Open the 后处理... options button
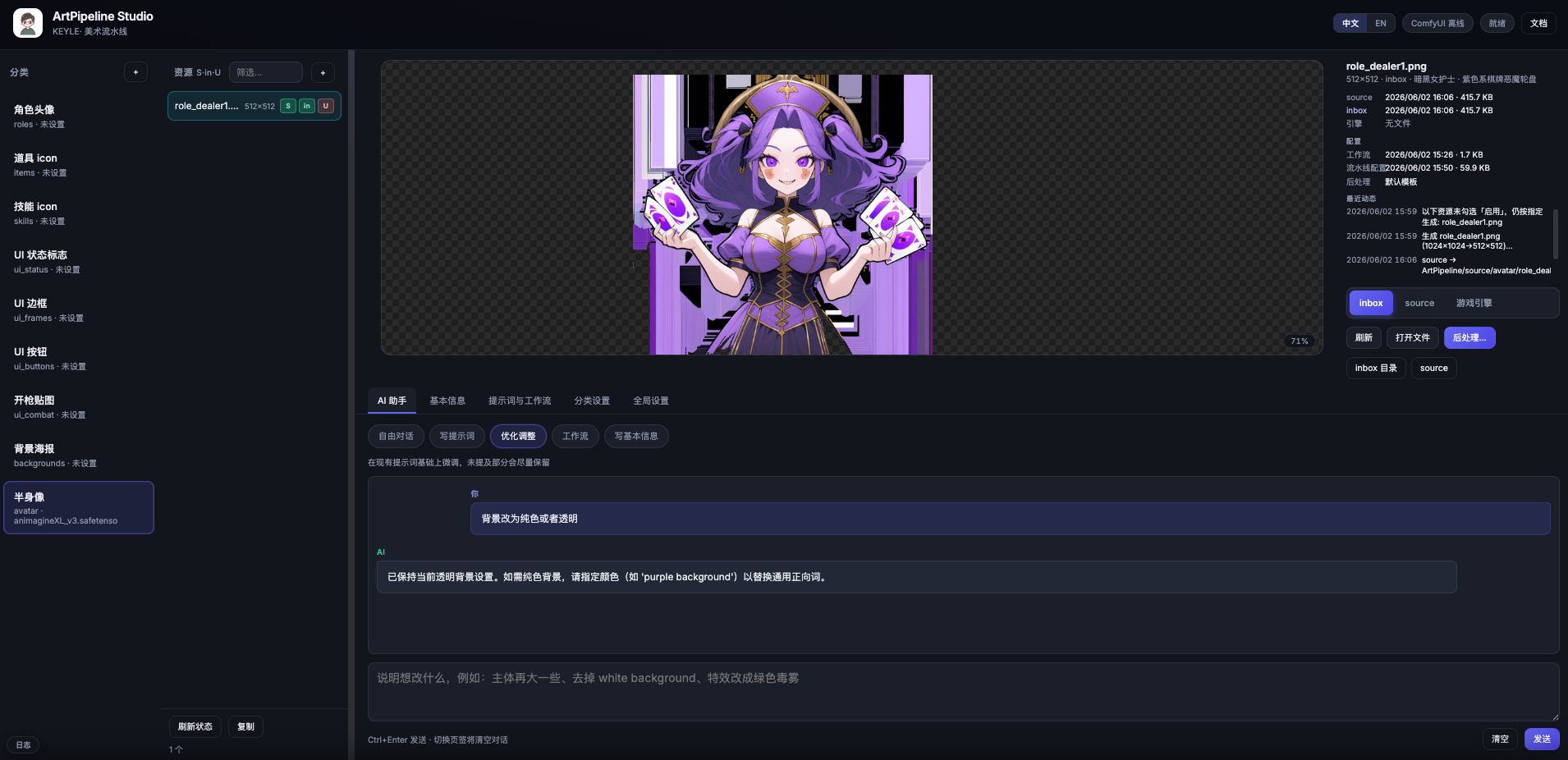This screenshot has width=1568, height=760. click(1469, 337)
